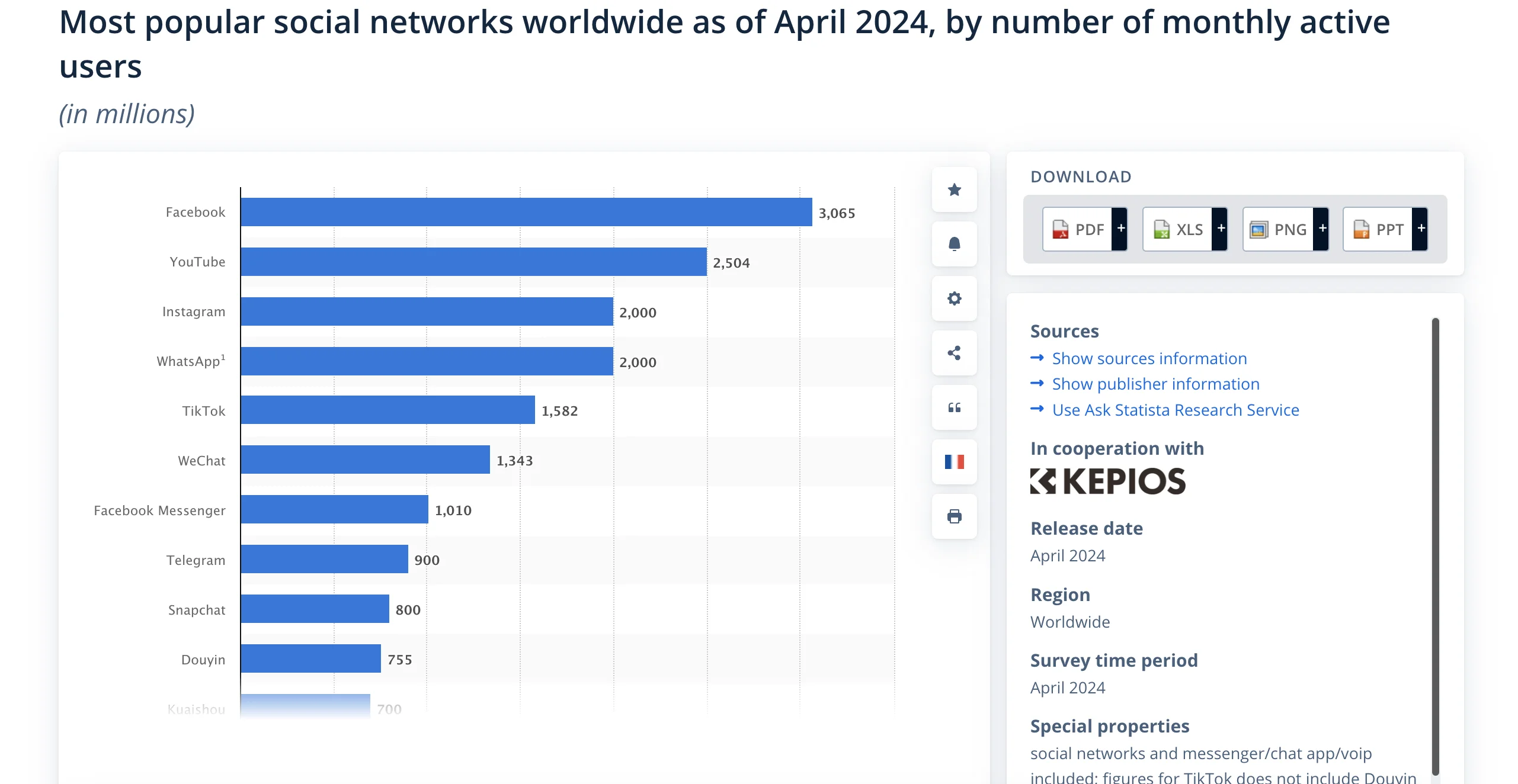Click the TikTok axis label
The height and width of the screenshot is (784, 1518).
203,411
